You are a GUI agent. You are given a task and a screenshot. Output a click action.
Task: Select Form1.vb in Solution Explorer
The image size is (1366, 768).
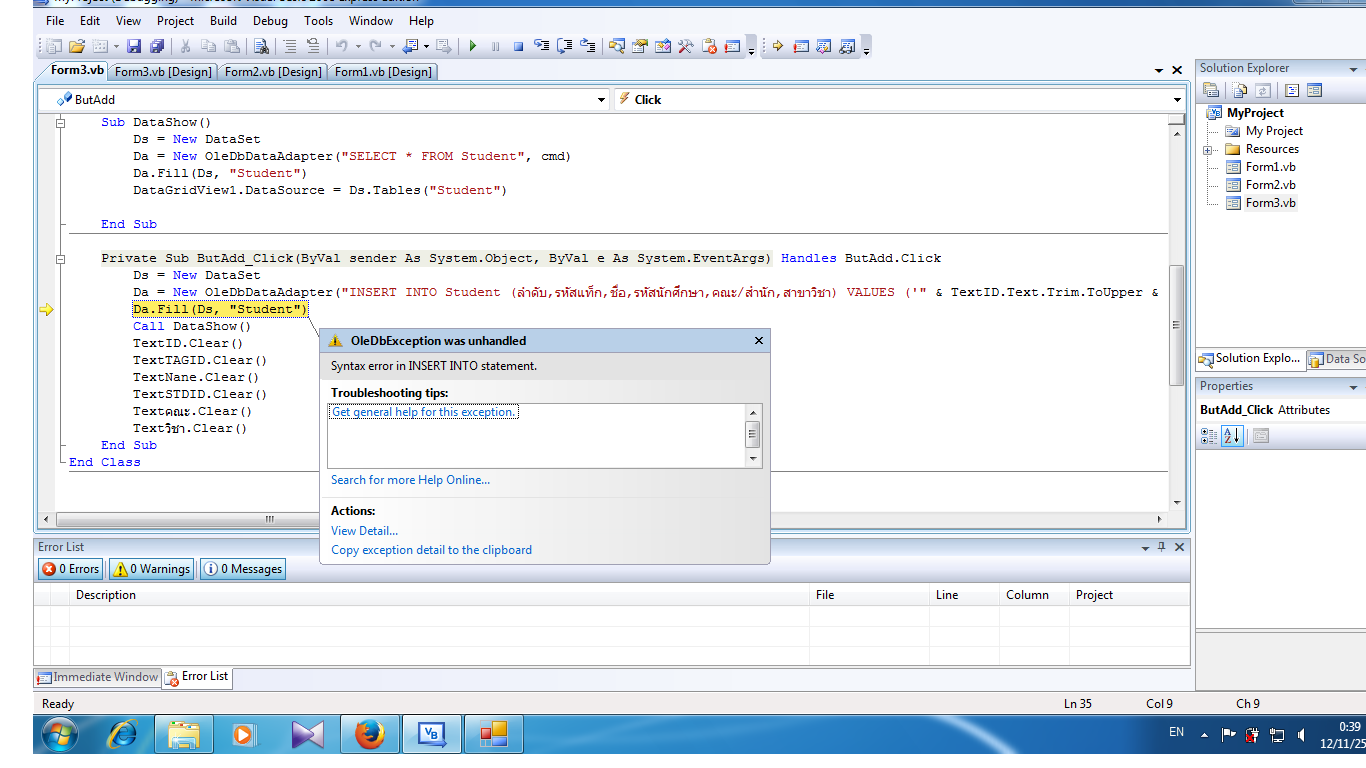coord(1270,167)
